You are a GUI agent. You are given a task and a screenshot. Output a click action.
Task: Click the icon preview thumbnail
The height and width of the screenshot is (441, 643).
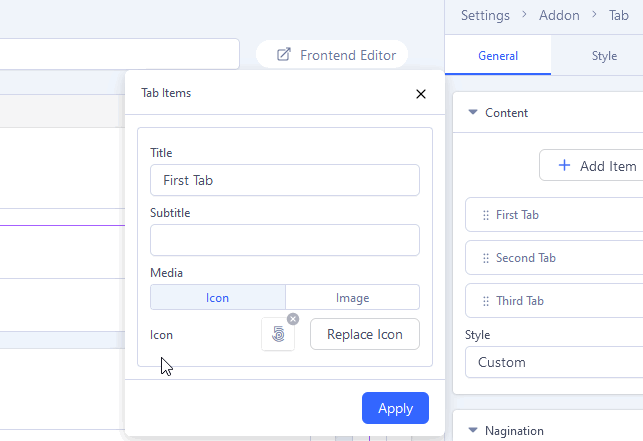[x=278, y=335]
